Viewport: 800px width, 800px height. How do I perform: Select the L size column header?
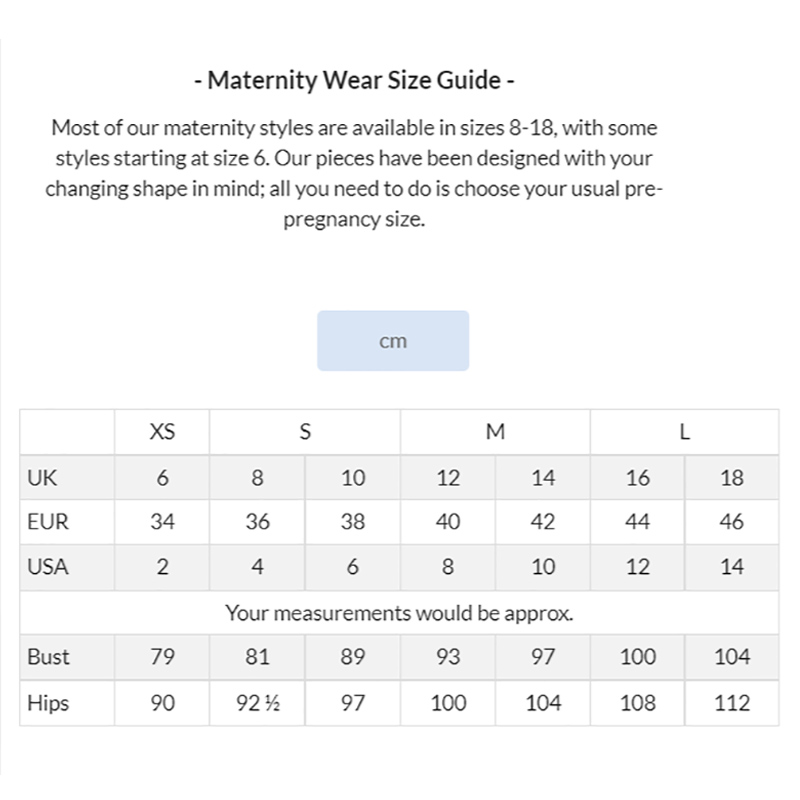(x=685, y=432)
